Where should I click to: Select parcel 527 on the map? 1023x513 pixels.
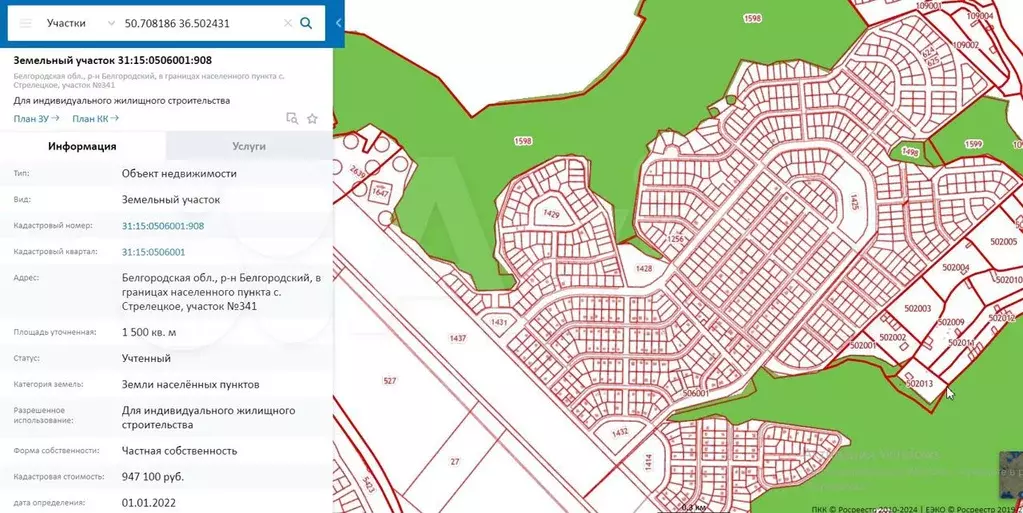tap(390, 381)
